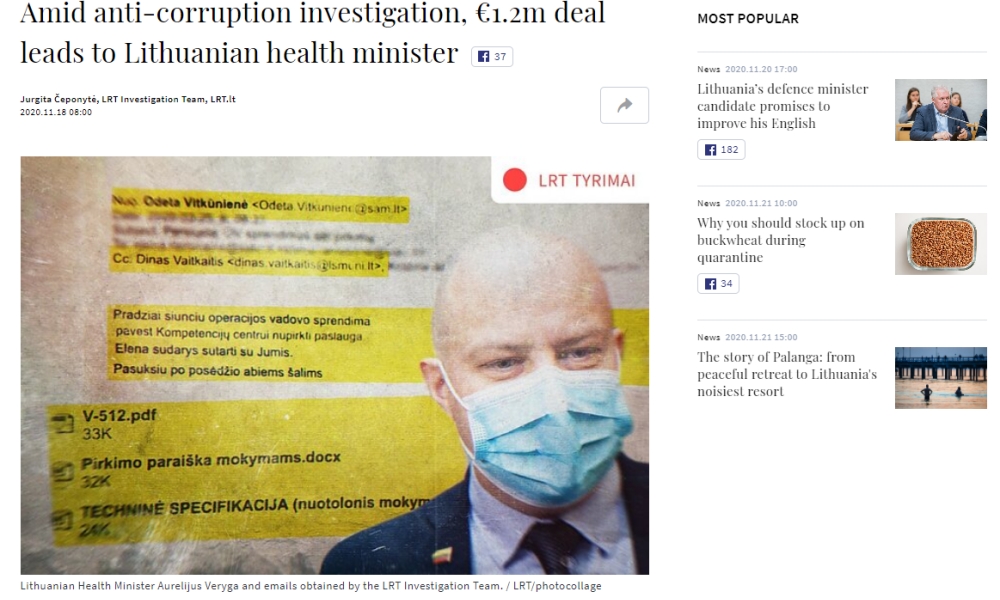Click the main health minister photocollage image

click(x=334, y=365)
